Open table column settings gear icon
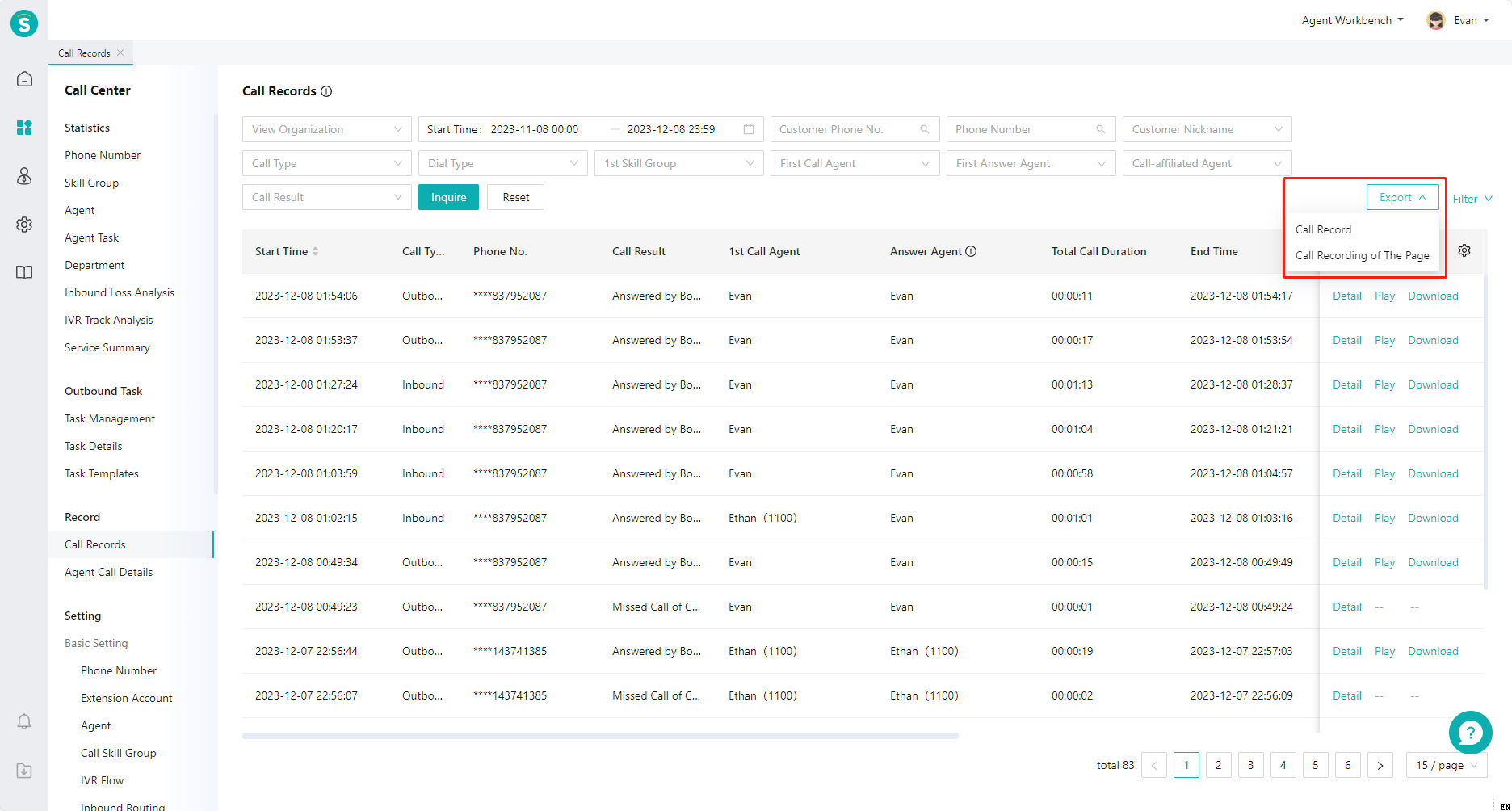The height and width of the screenshot is (811, 1512). coord(1464,250)
